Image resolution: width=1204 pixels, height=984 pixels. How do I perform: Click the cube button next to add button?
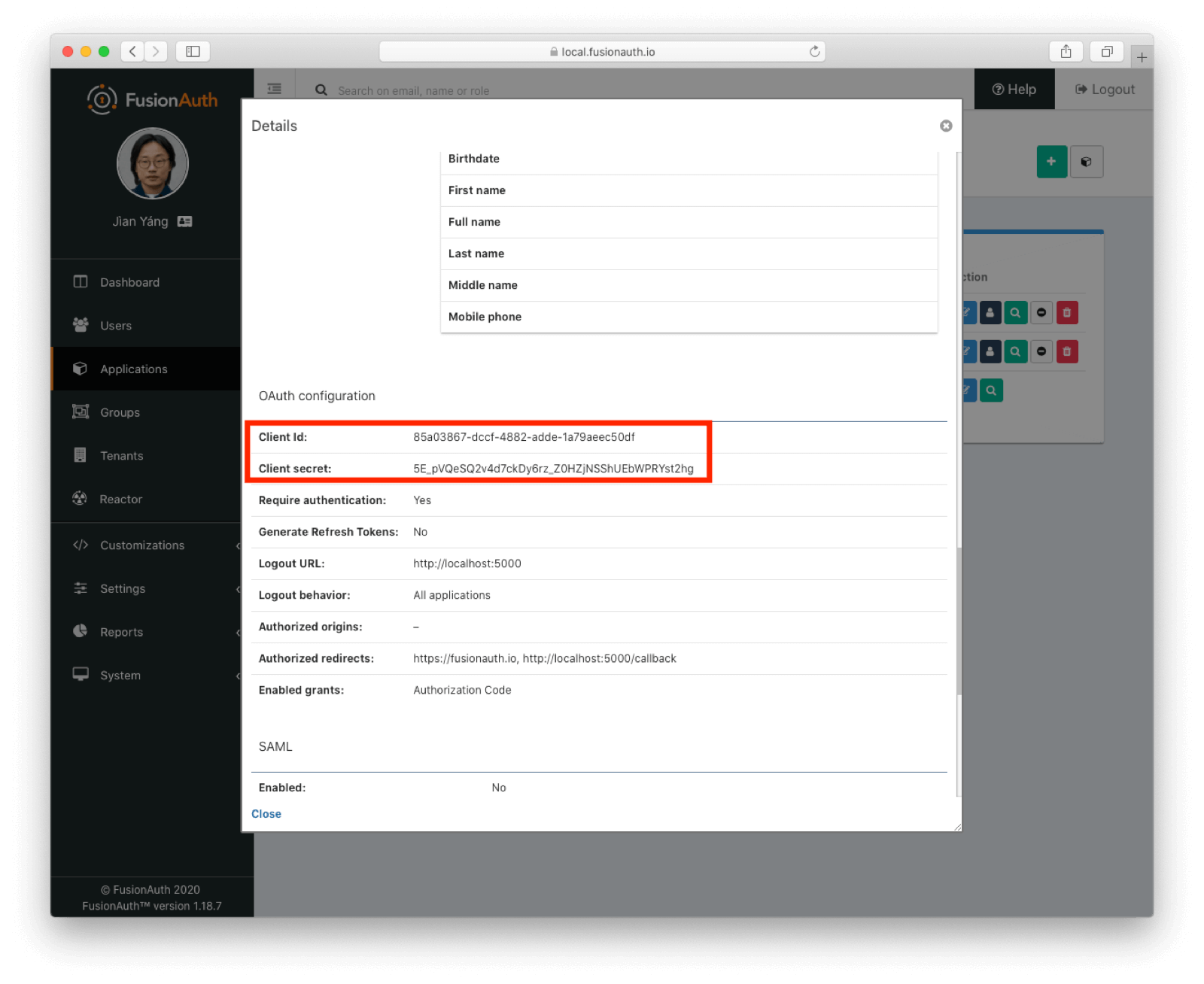click(x=1087, y=162)
